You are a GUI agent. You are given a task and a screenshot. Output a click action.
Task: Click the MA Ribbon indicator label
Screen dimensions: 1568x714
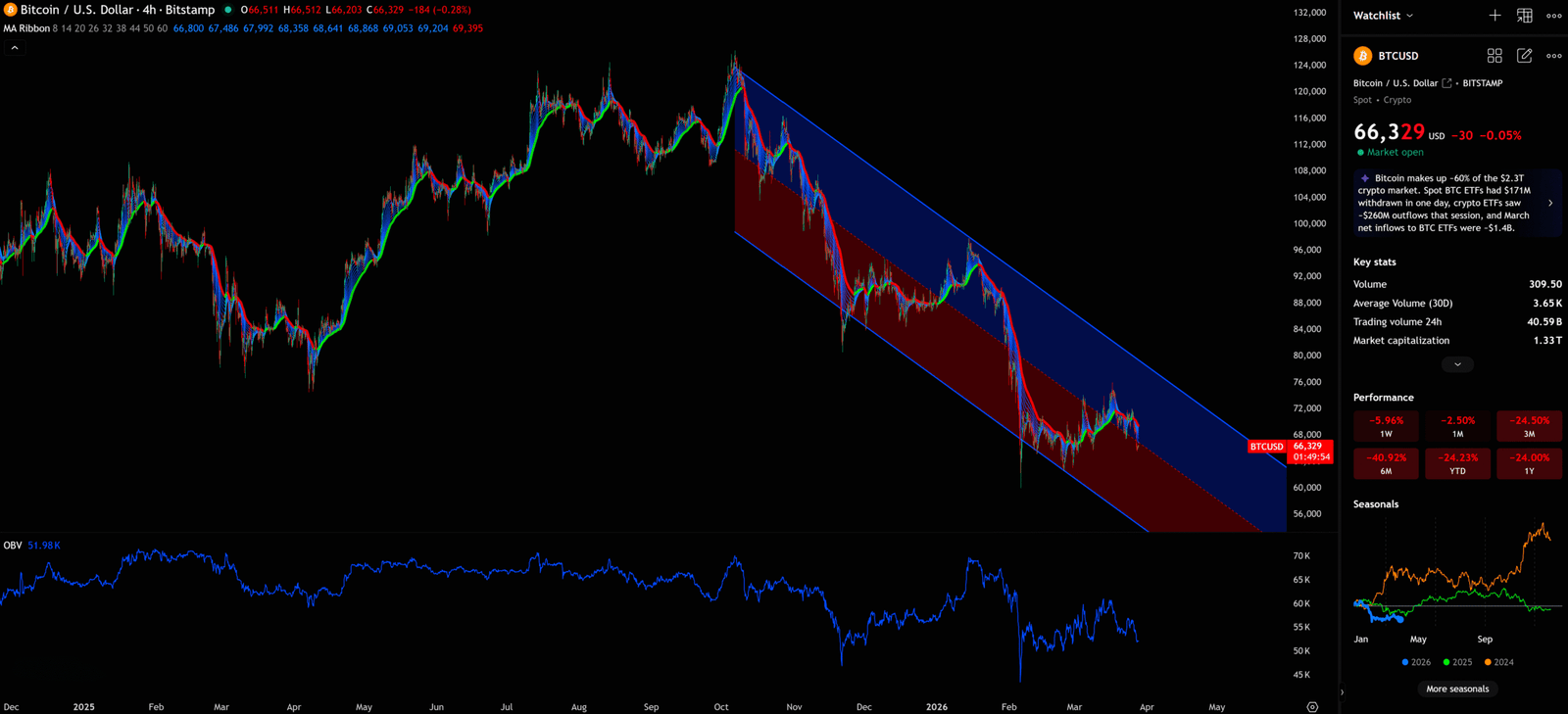26,28
